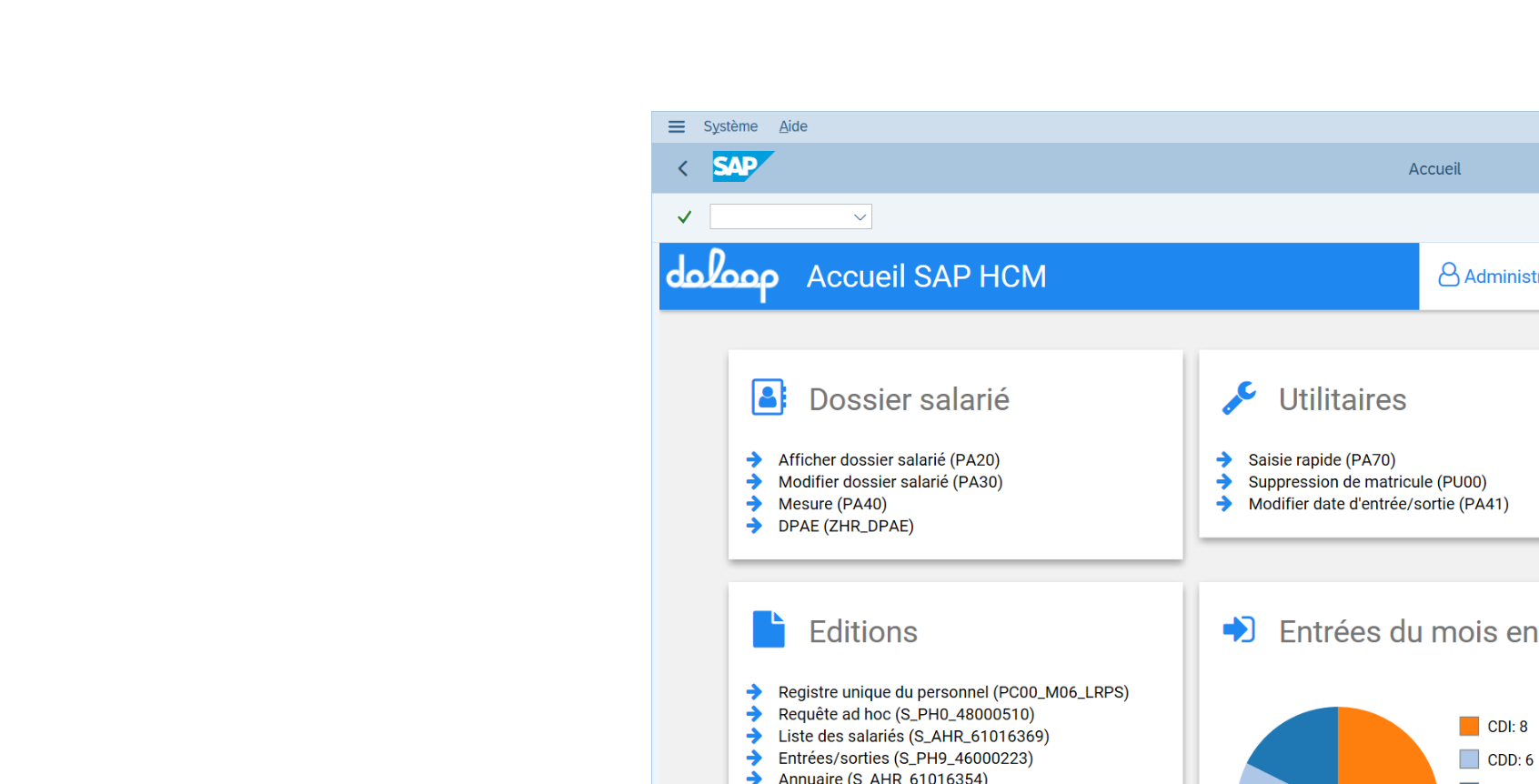
Task: Click the Utilitaires wrench icon
Action: coord(1239,397)
